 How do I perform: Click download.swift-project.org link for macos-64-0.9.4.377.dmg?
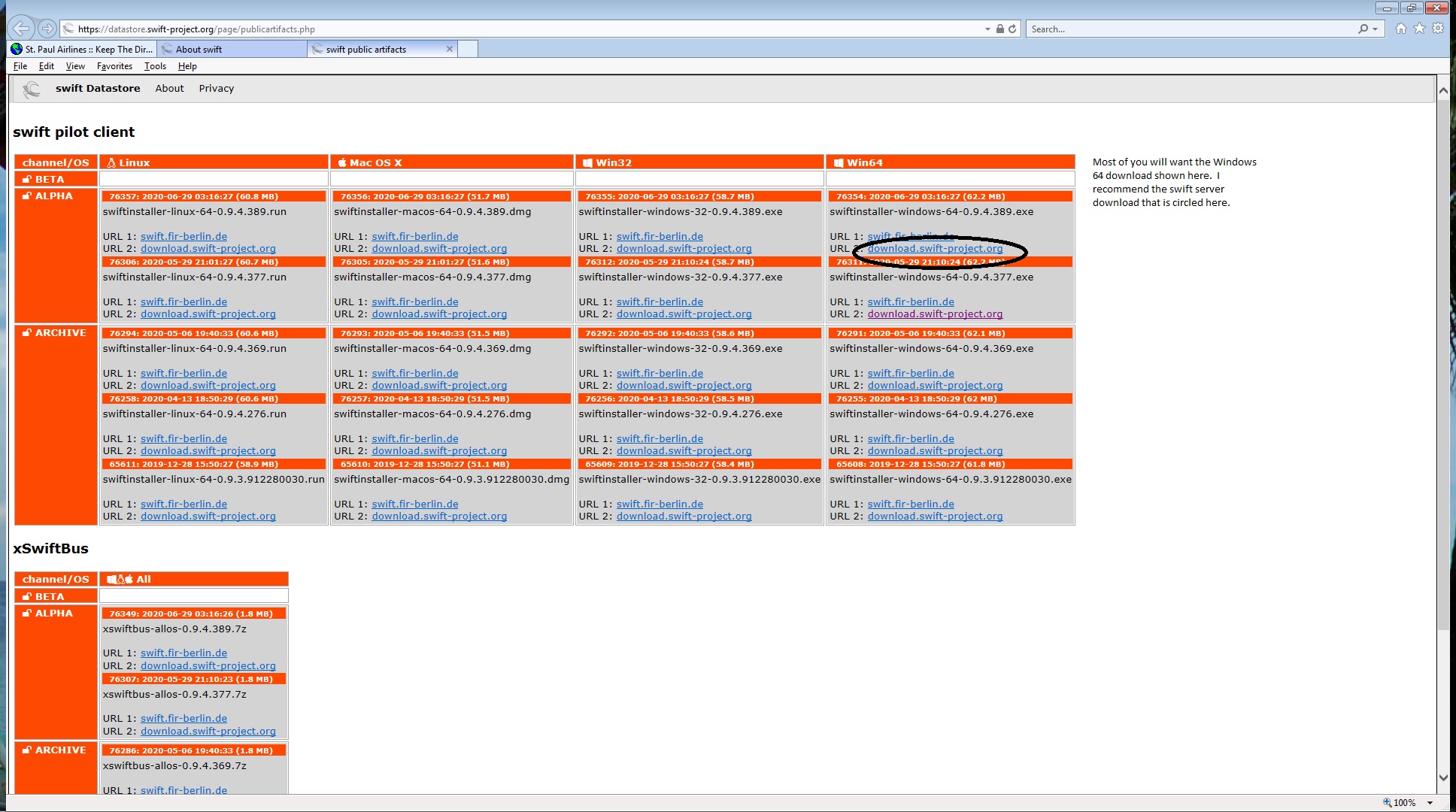coord(439,314)
